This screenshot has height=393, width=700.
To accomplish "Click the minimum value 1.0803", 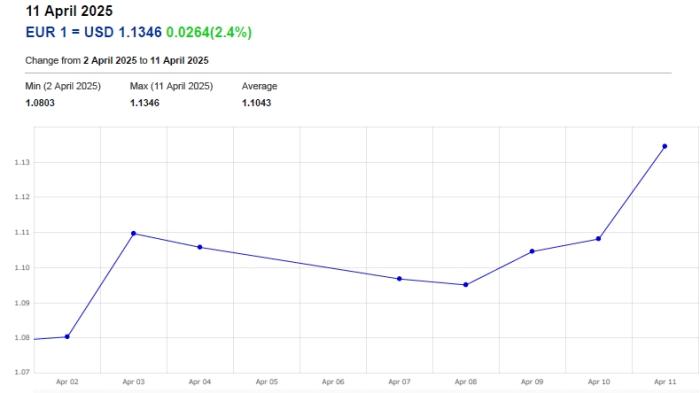I will (x=40, y=103).
